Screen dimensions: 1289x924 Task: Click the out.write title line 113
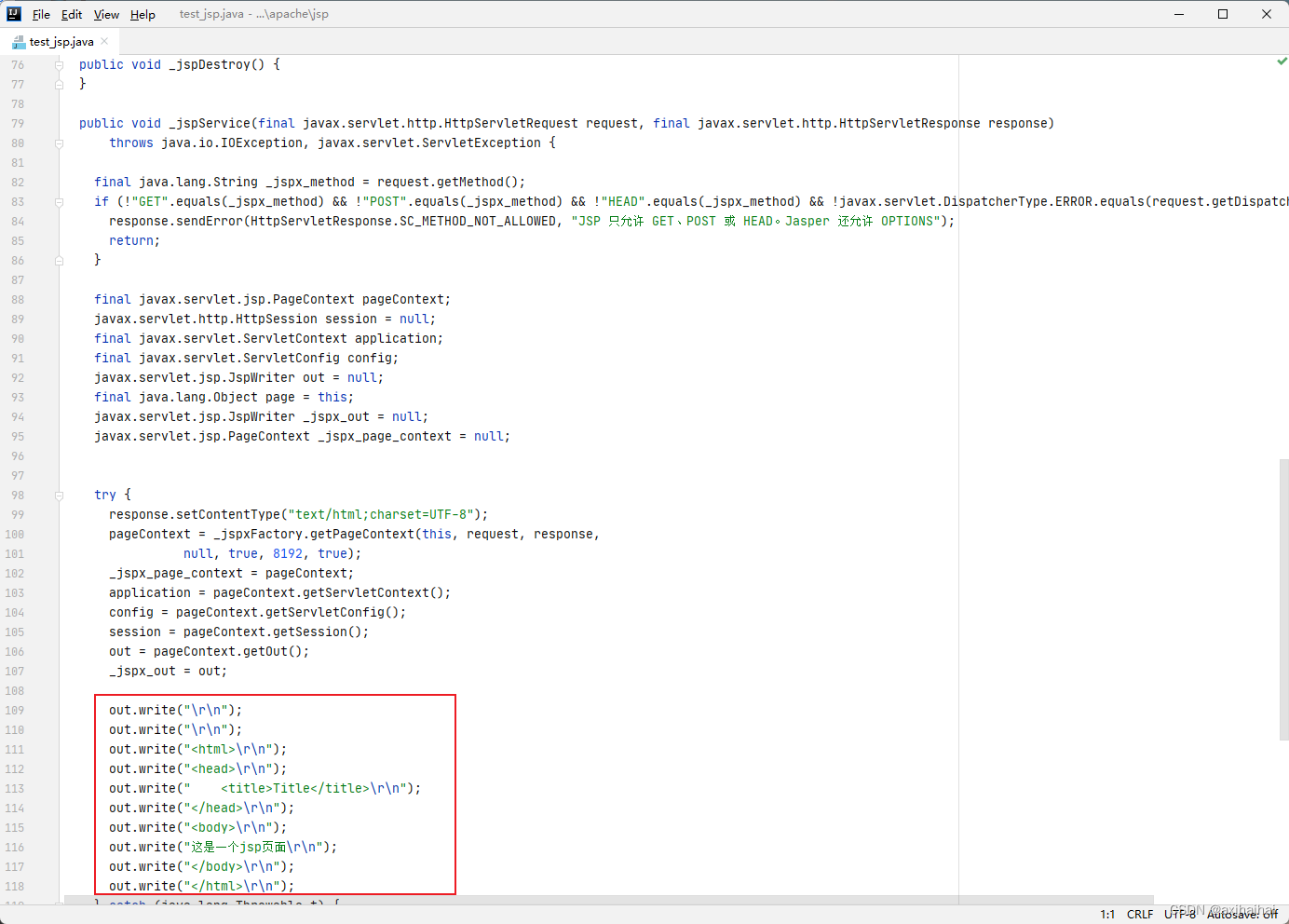click(265, 788)
